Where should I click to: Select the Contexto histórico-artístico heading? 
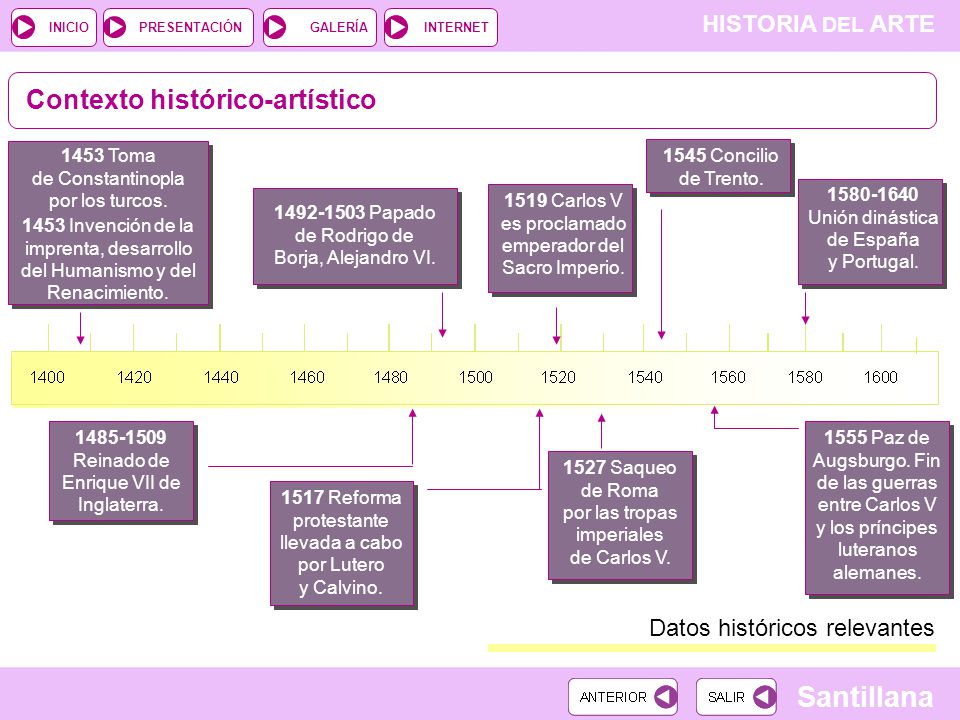point(201,100)
